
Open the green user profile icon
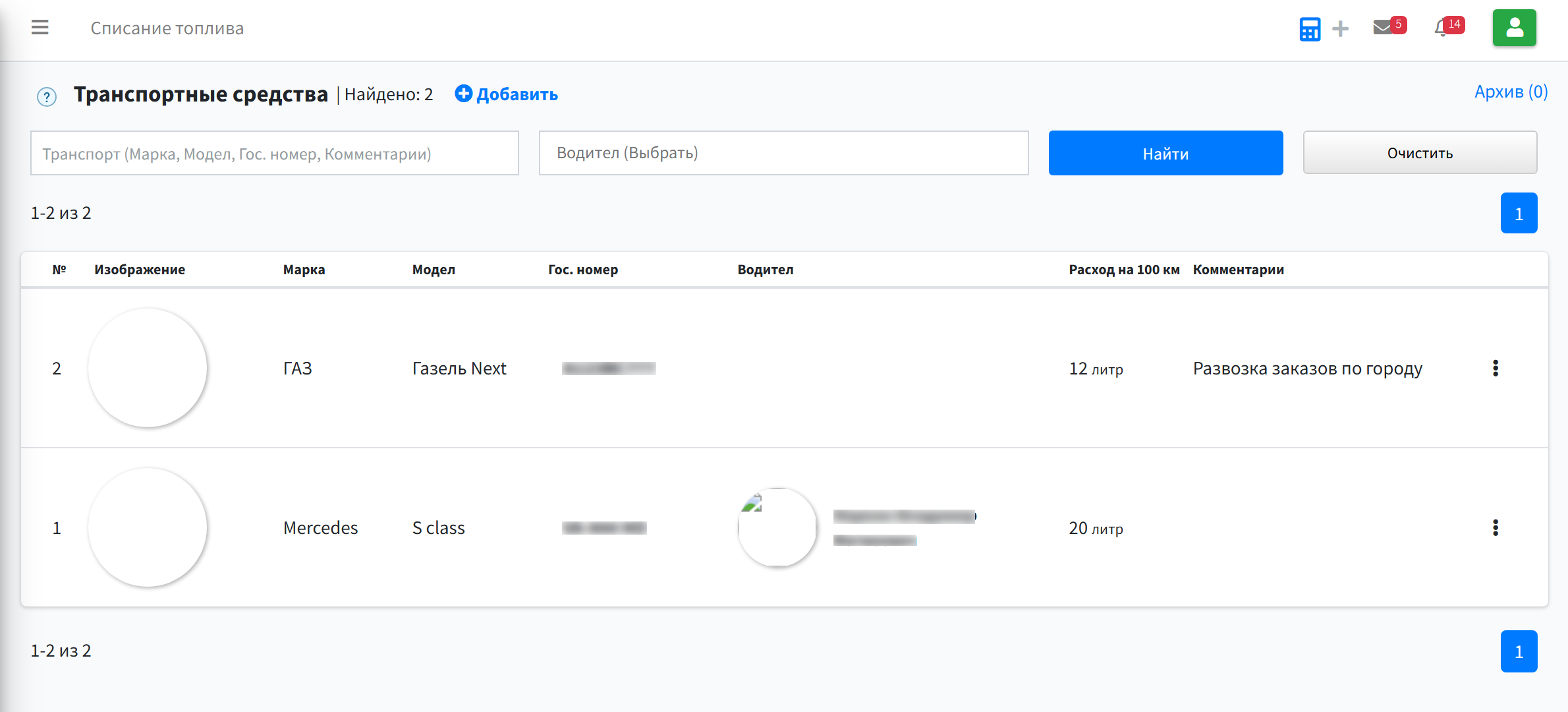click(1515, 28)
